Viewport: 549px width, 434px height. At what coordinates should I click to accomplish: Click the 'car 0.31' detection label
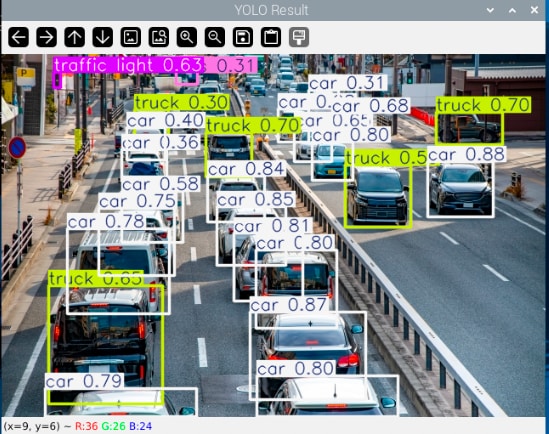click(x=347, y=83)
